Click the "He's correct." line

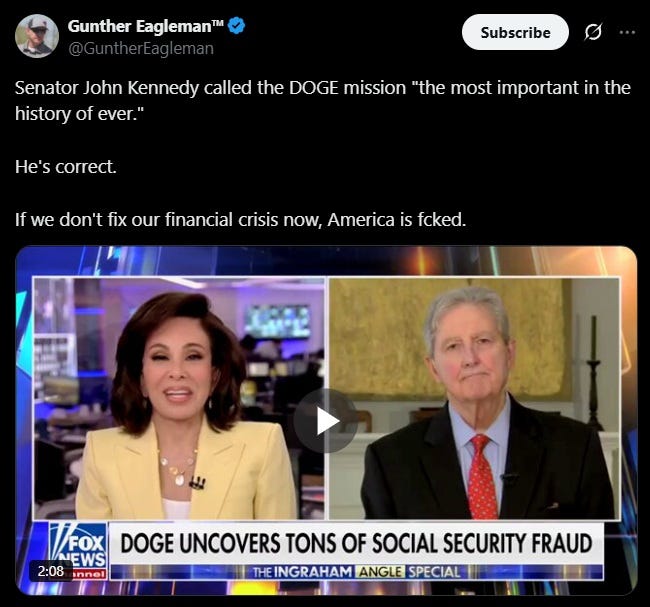[x=66, y=167]
